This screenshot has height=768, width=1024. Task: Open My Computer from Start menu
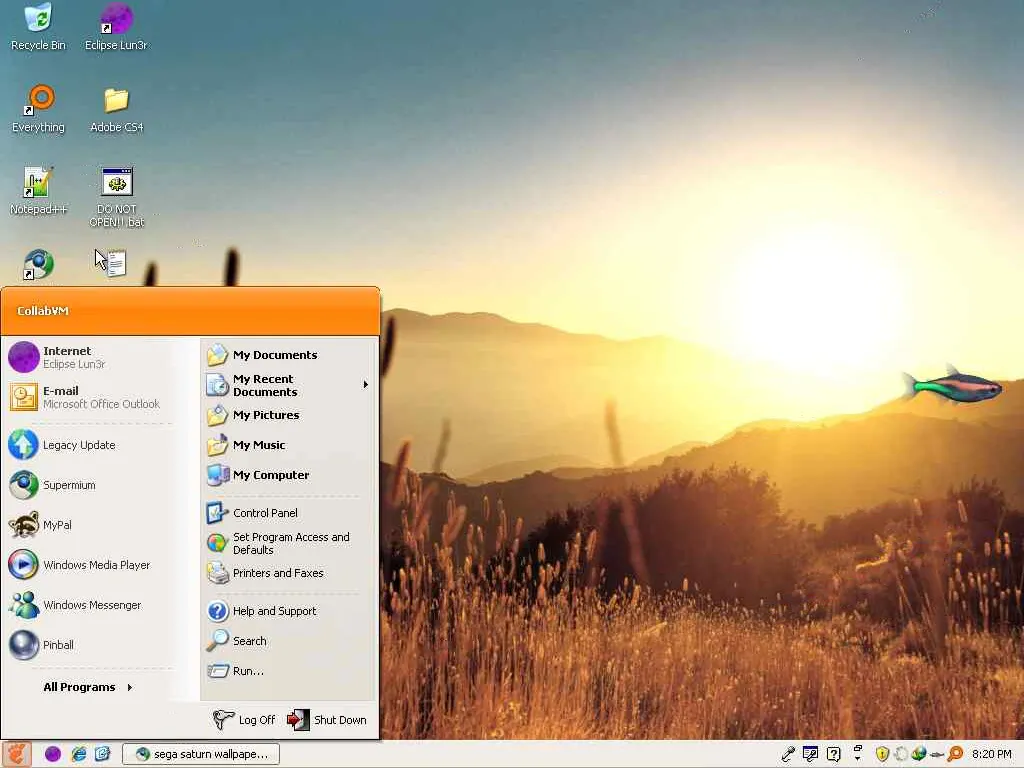289,475
